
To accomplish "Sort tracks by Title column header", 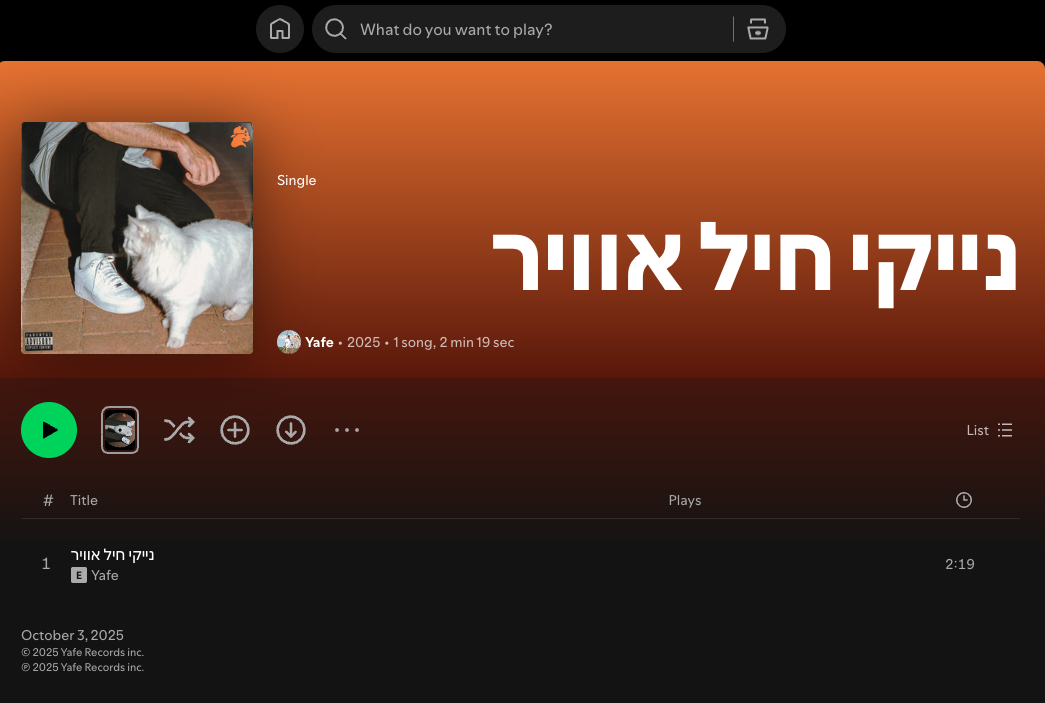I will [x=84, y=500].
